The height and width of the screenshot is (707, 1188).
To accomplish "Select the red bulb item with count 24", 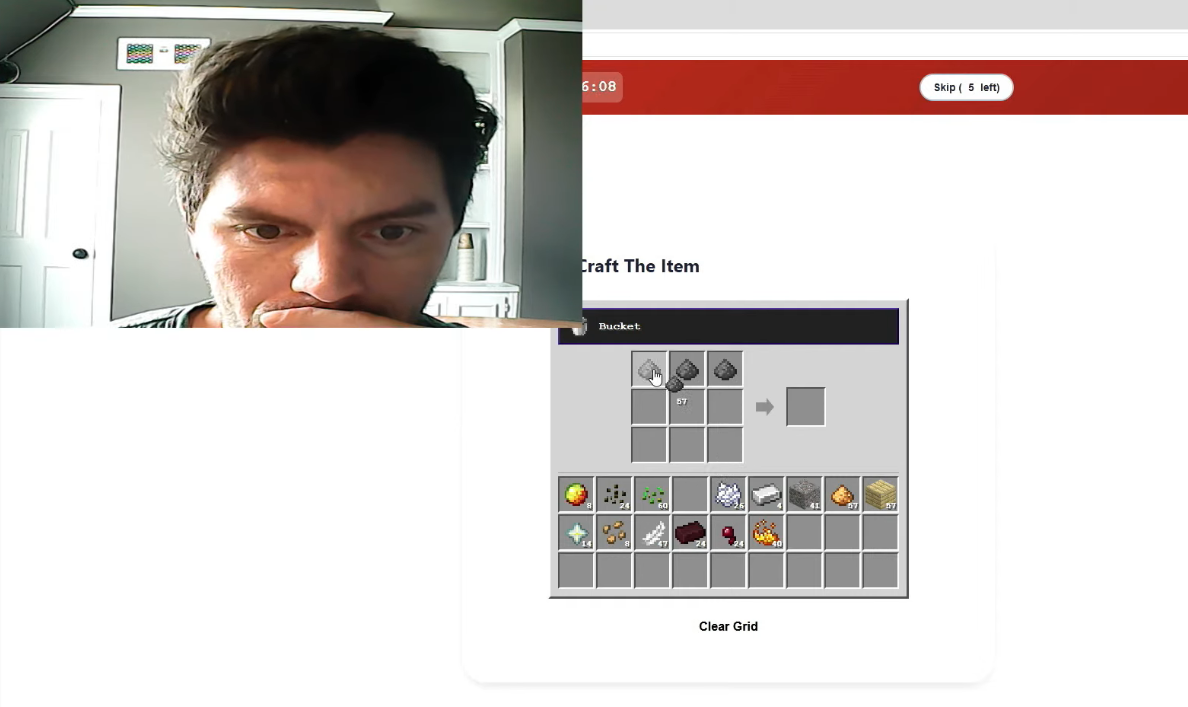I will (728, 533).
